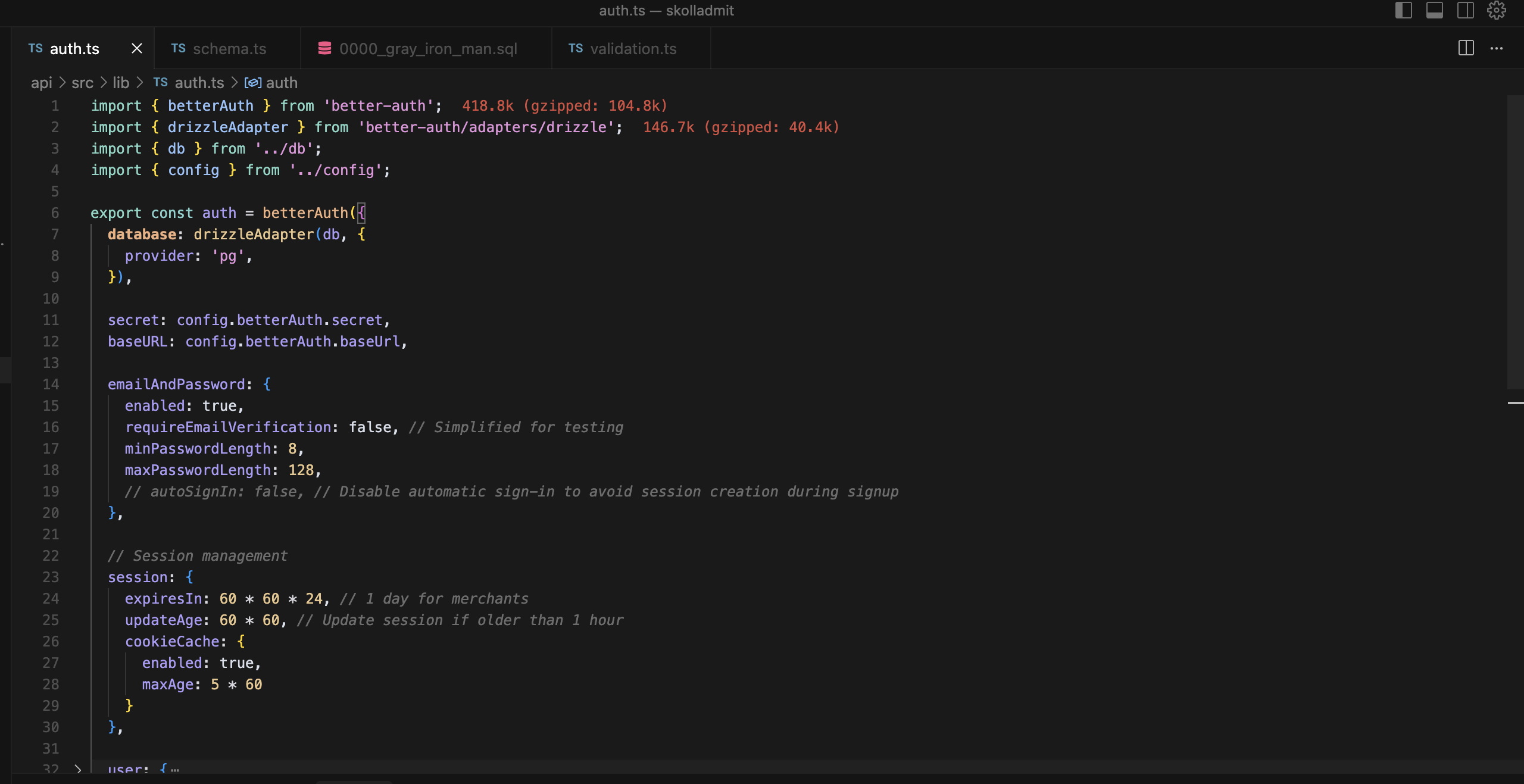Click the baseURL property name
Viewport: 1524px width, 784px height.
pyautogui.click(x=138, y=342)
